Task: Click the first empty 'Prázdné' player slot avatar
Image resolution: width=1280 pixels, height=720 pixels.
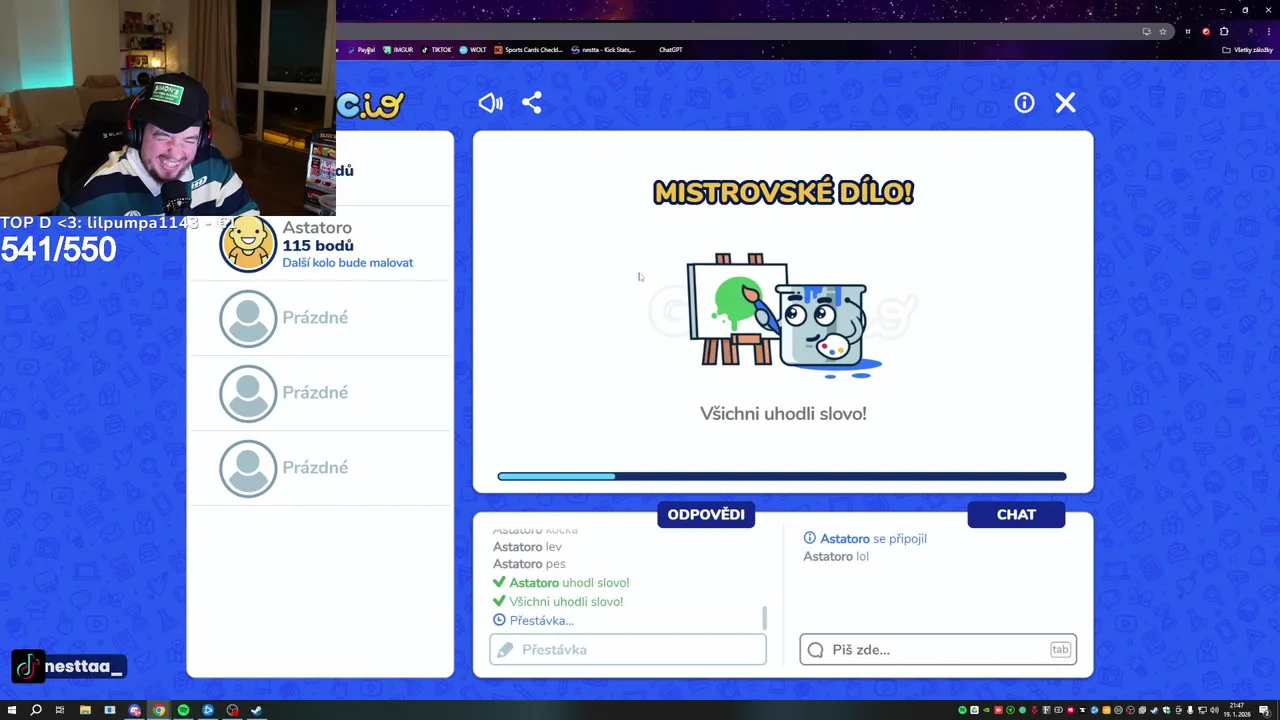Action: click(248, 319)
